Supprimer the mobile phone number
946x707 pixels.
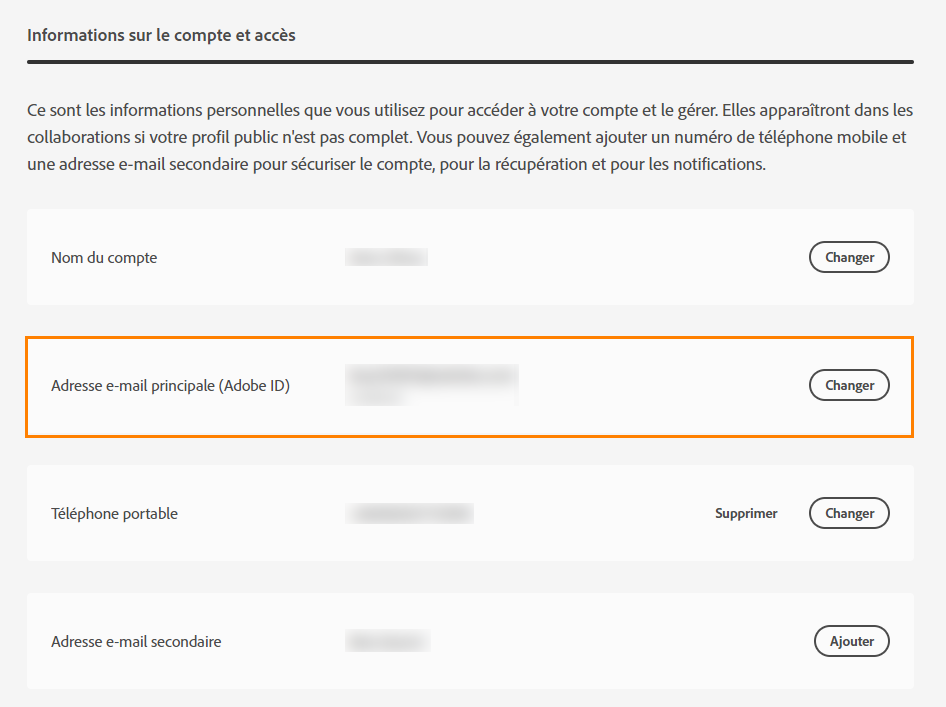746,513
